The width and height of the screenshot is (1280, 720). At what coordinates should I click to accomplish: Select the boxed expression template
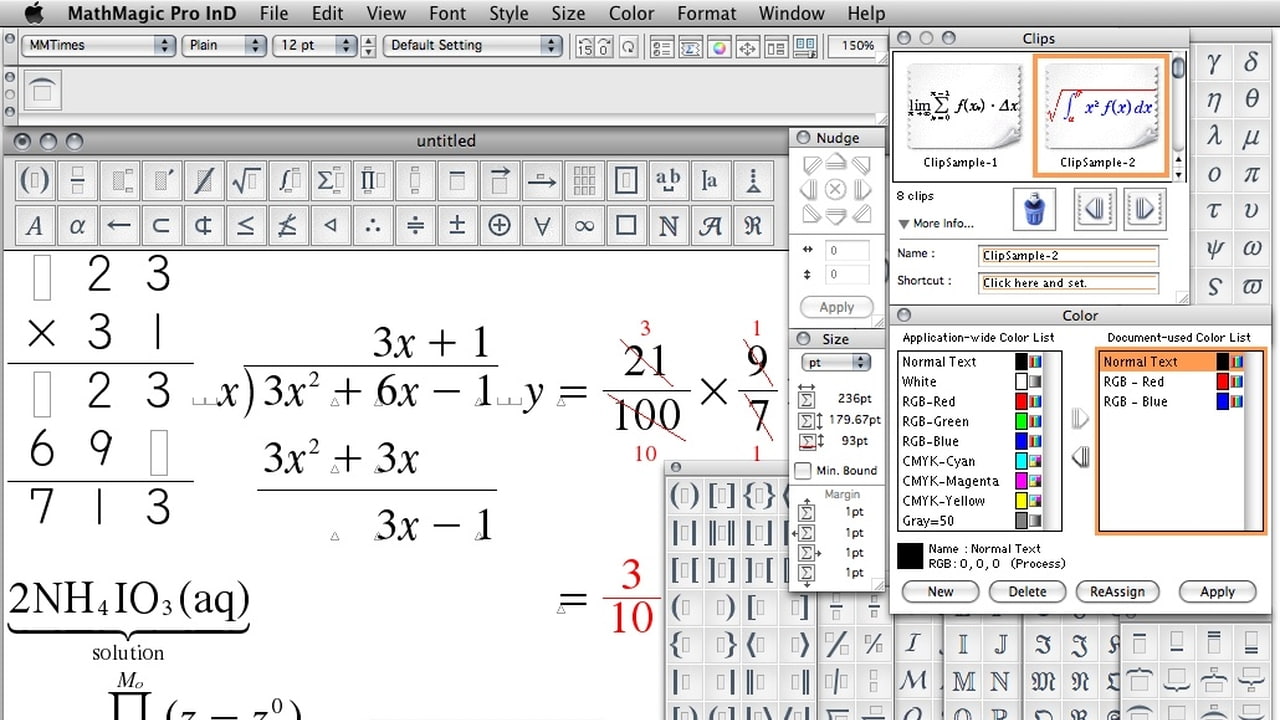(626, 181)
